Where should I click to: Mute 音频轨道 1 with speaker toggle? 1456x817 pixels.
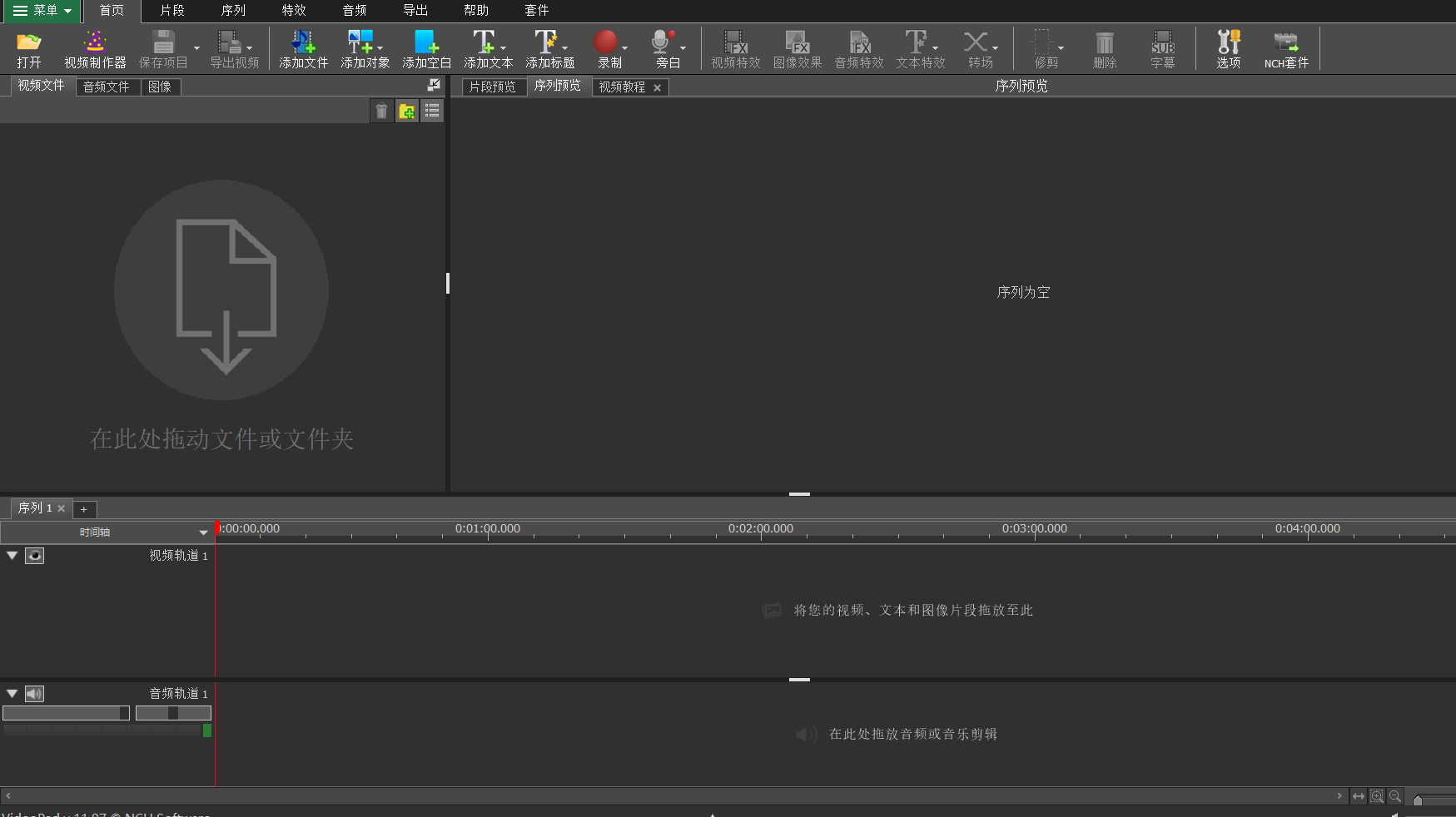tap(34, 694)
